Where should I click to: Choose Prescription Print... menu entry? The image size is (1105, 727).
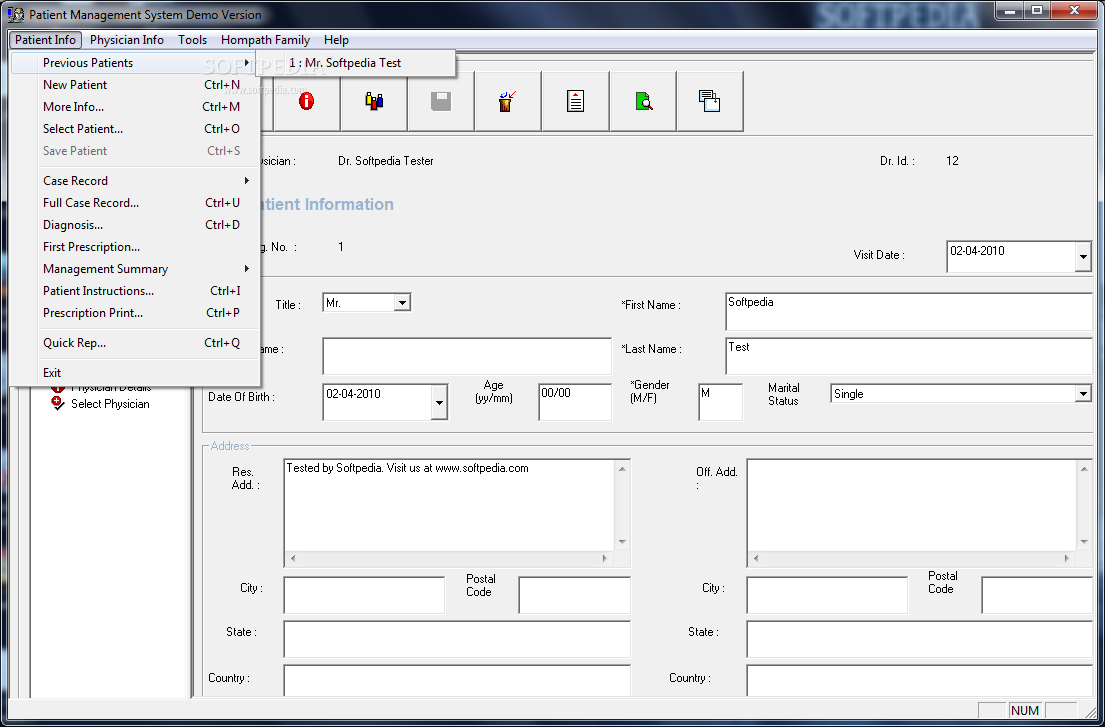click(135, 313)
